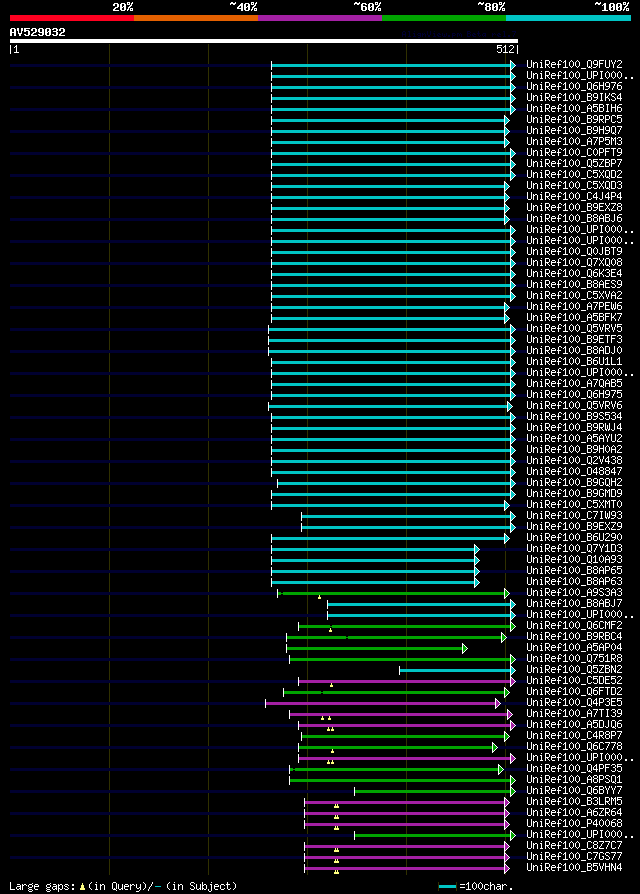The width and height of the screenshot is (640, 894).
Task: Select hit label UniRef100_A5AP04
Action: coord(574,648)
